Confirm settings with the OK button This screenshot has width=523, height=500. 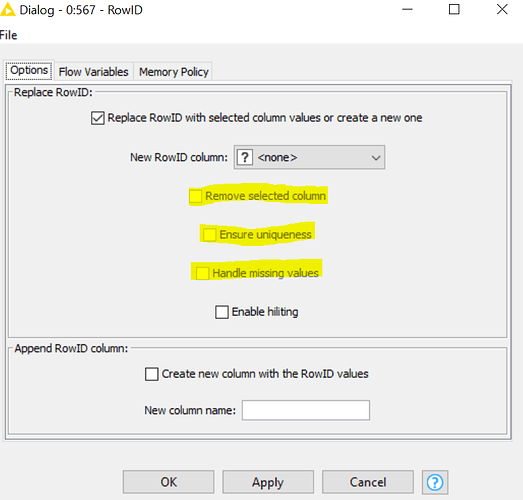pos(168,482)
